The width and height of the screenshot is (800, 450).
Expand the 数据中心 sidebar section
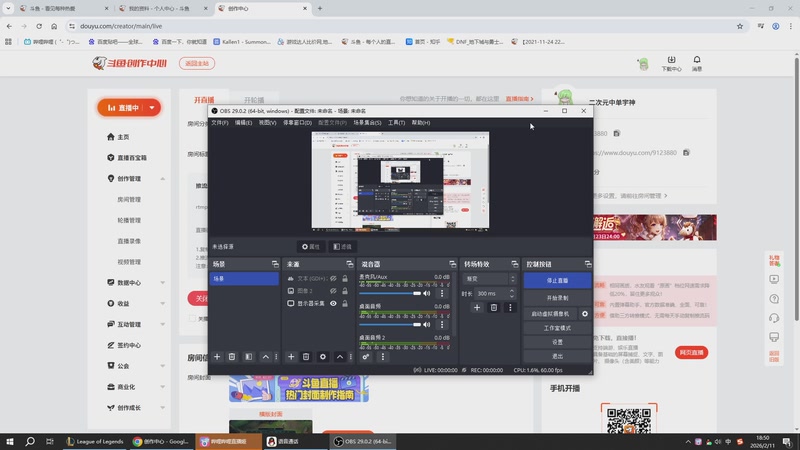[x=162, y=283]
